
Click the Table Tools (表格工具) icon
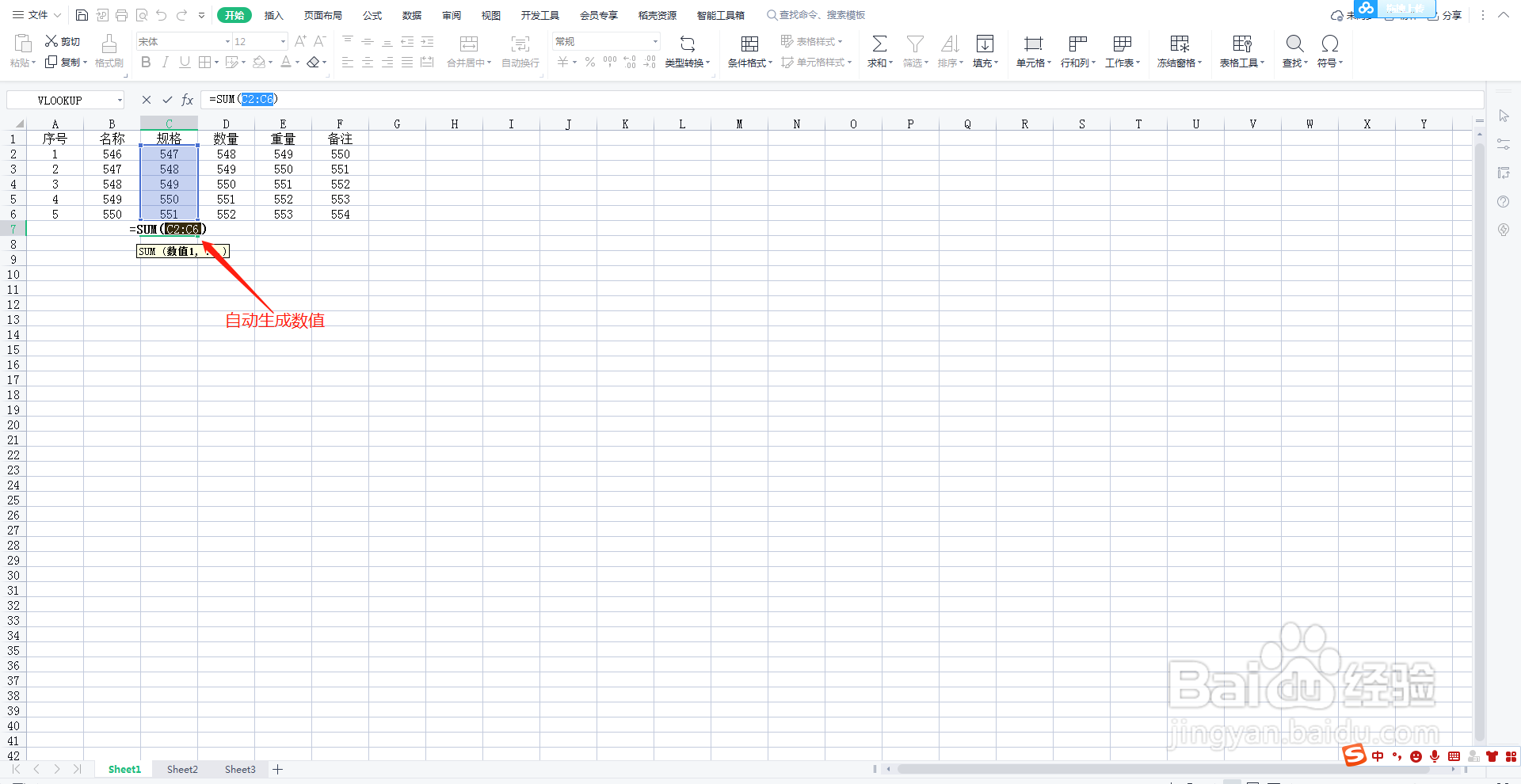(1242, 44)
